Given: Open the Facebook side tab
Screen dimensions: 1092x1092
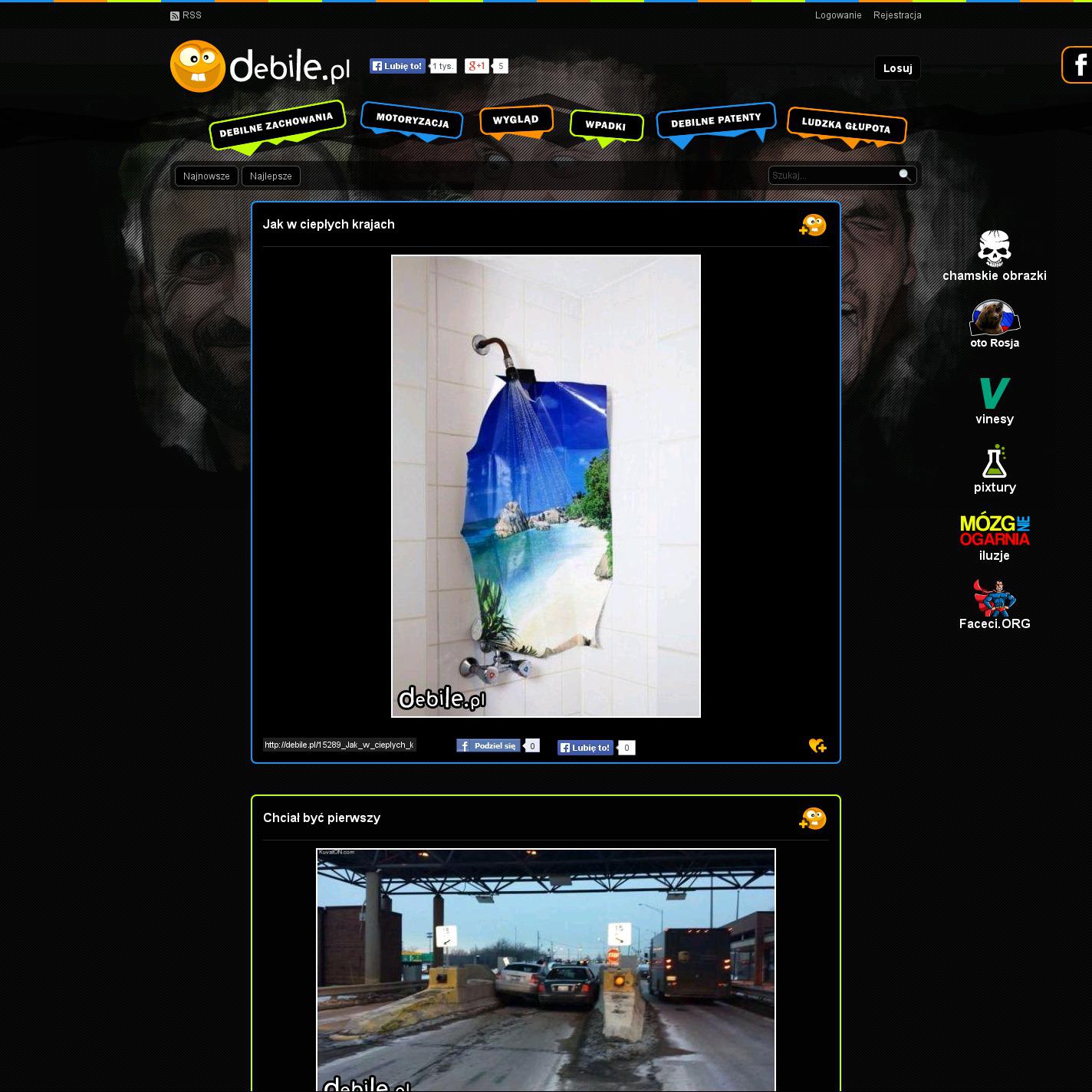Looking at the screenshot, I should click(x=1077, y=65).
